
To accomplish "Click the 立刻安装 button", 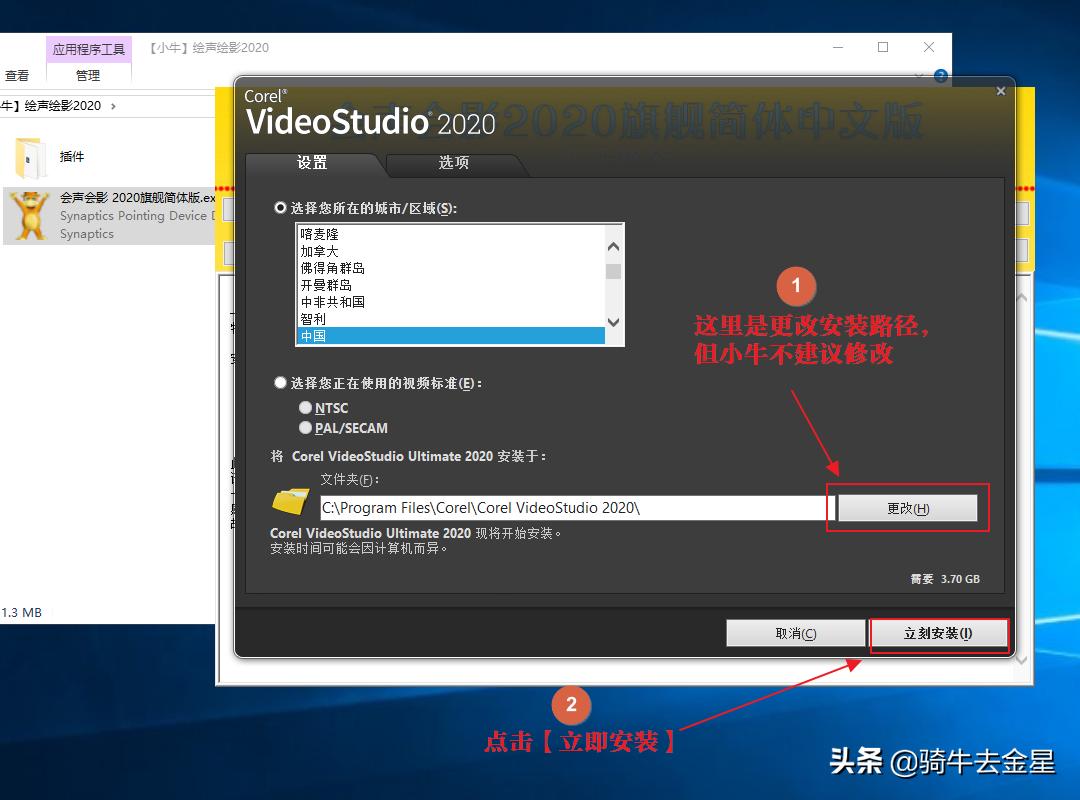I will pos(939,633).
